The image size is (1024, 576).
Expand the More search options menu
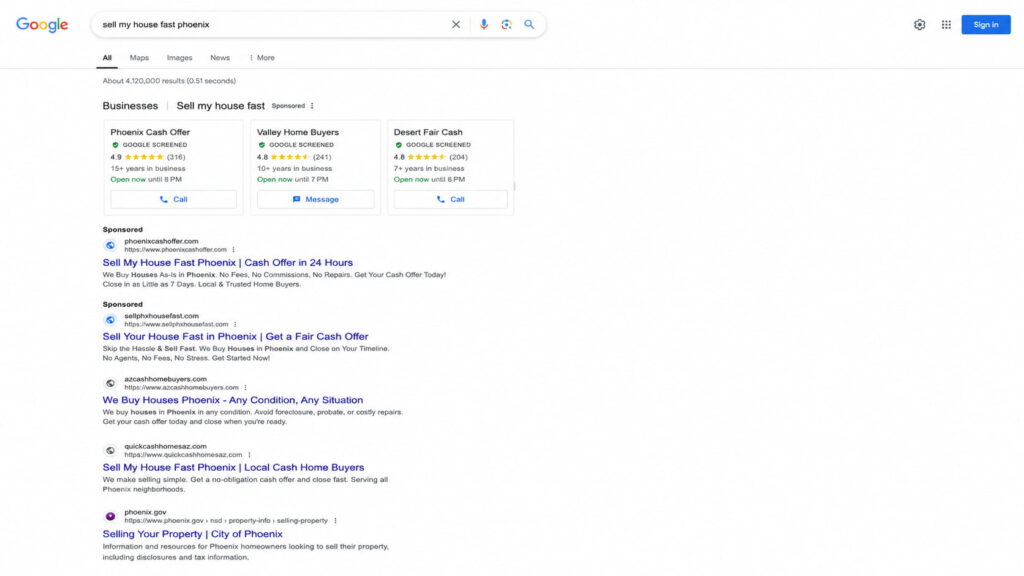click(262, 58)
